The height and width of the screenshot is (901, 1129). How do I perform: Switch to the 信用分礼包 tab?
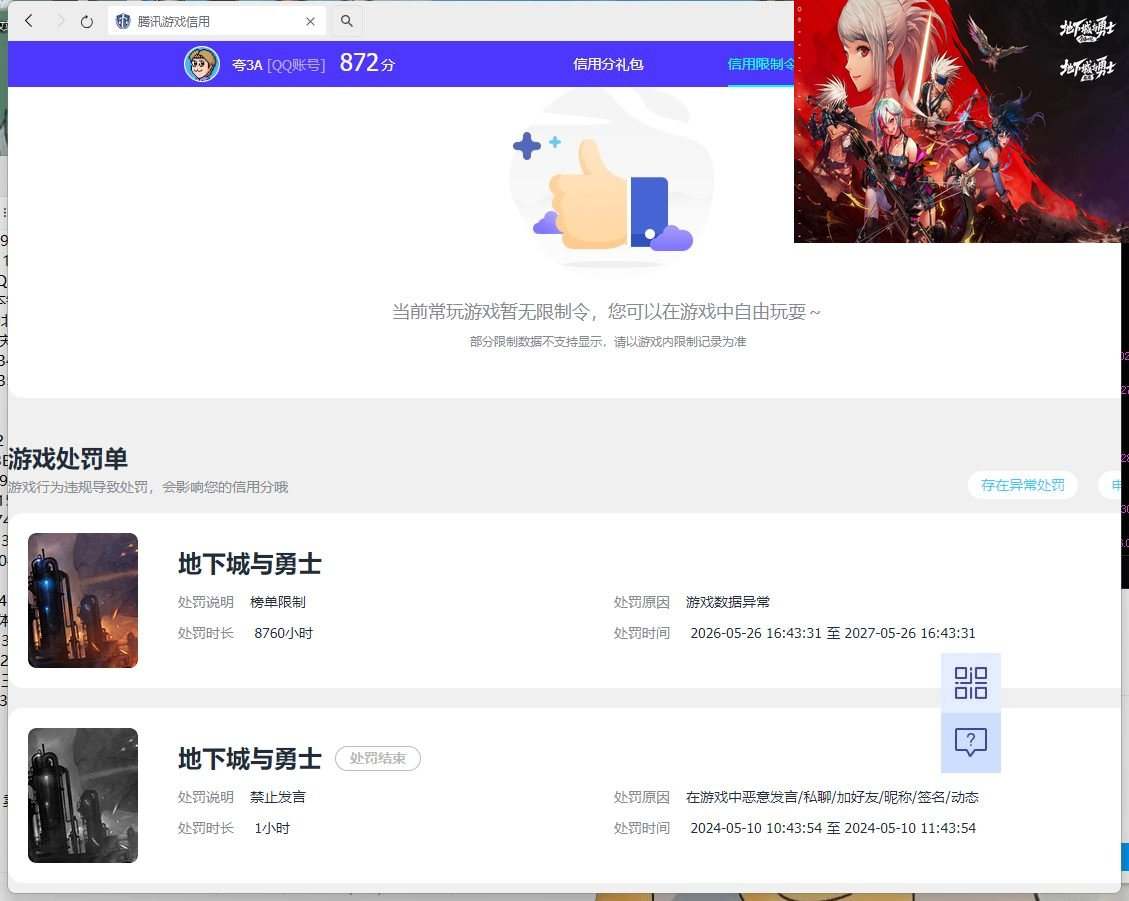[x=608, y=64]
